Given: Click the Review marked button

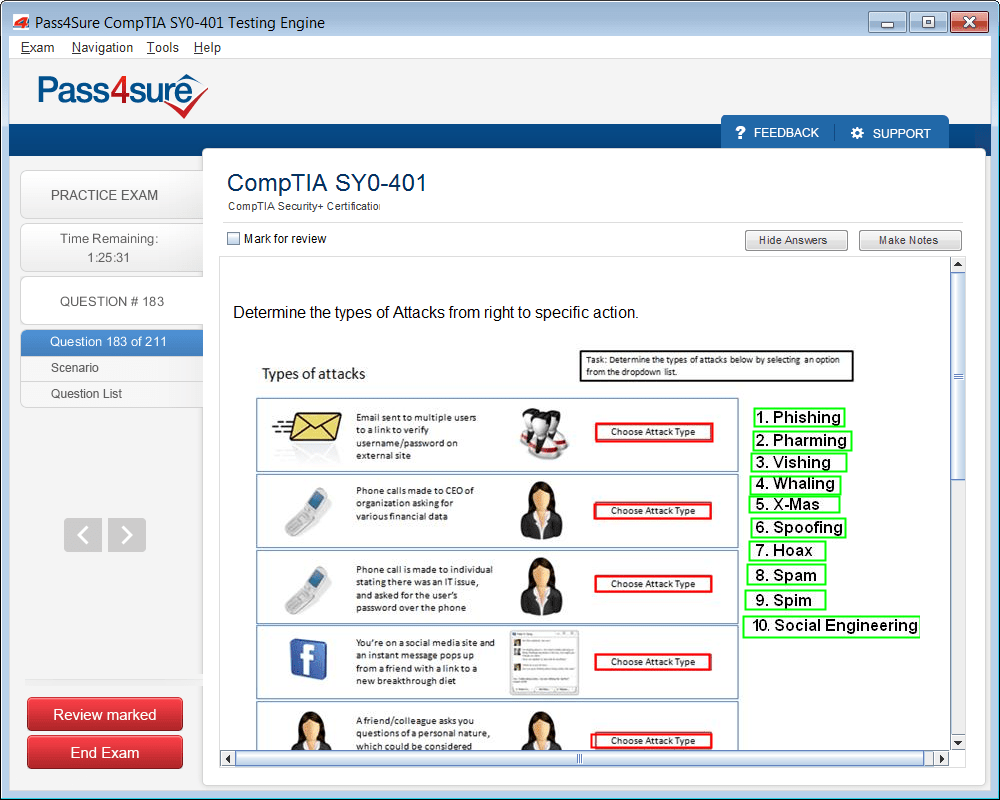Looking at the screenshot, I should [x=105, y=715].
